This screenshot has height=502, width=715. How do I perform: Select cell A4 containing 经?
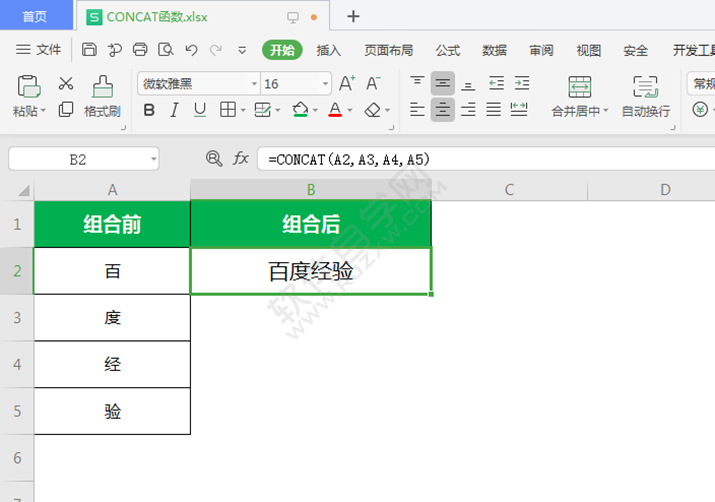112,364
